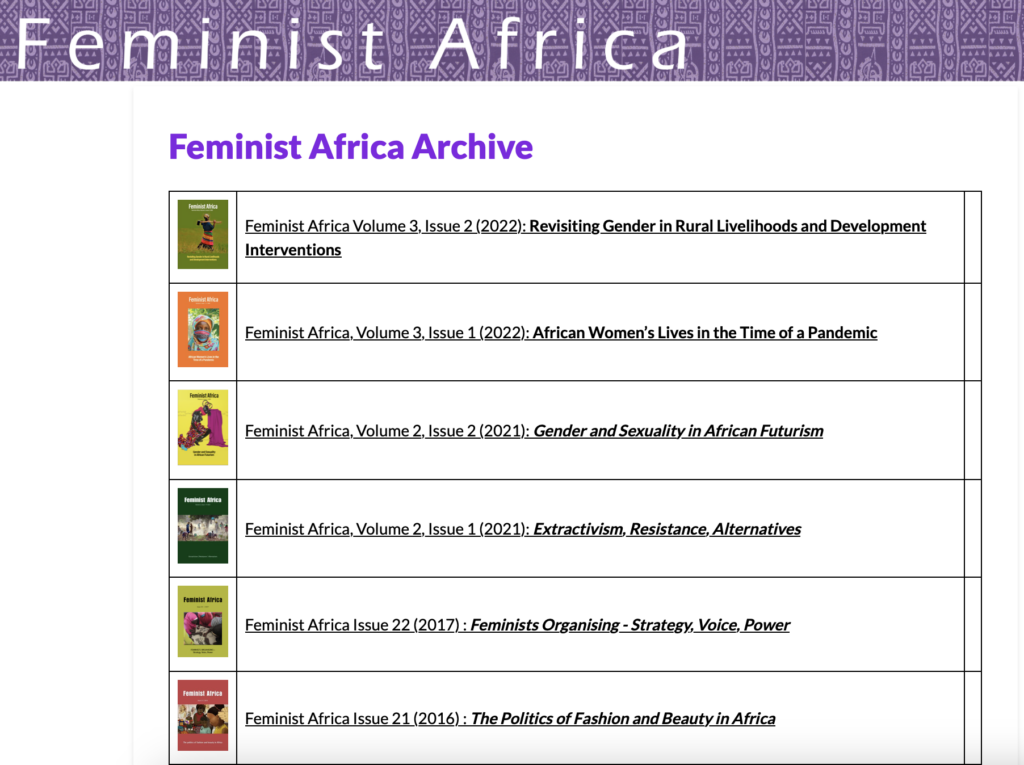Open 'Feminist Africa, Volume 2, Issue 1 (2021)' text
This screenshot has width=1024, height=765.
(x=386, y=529)
